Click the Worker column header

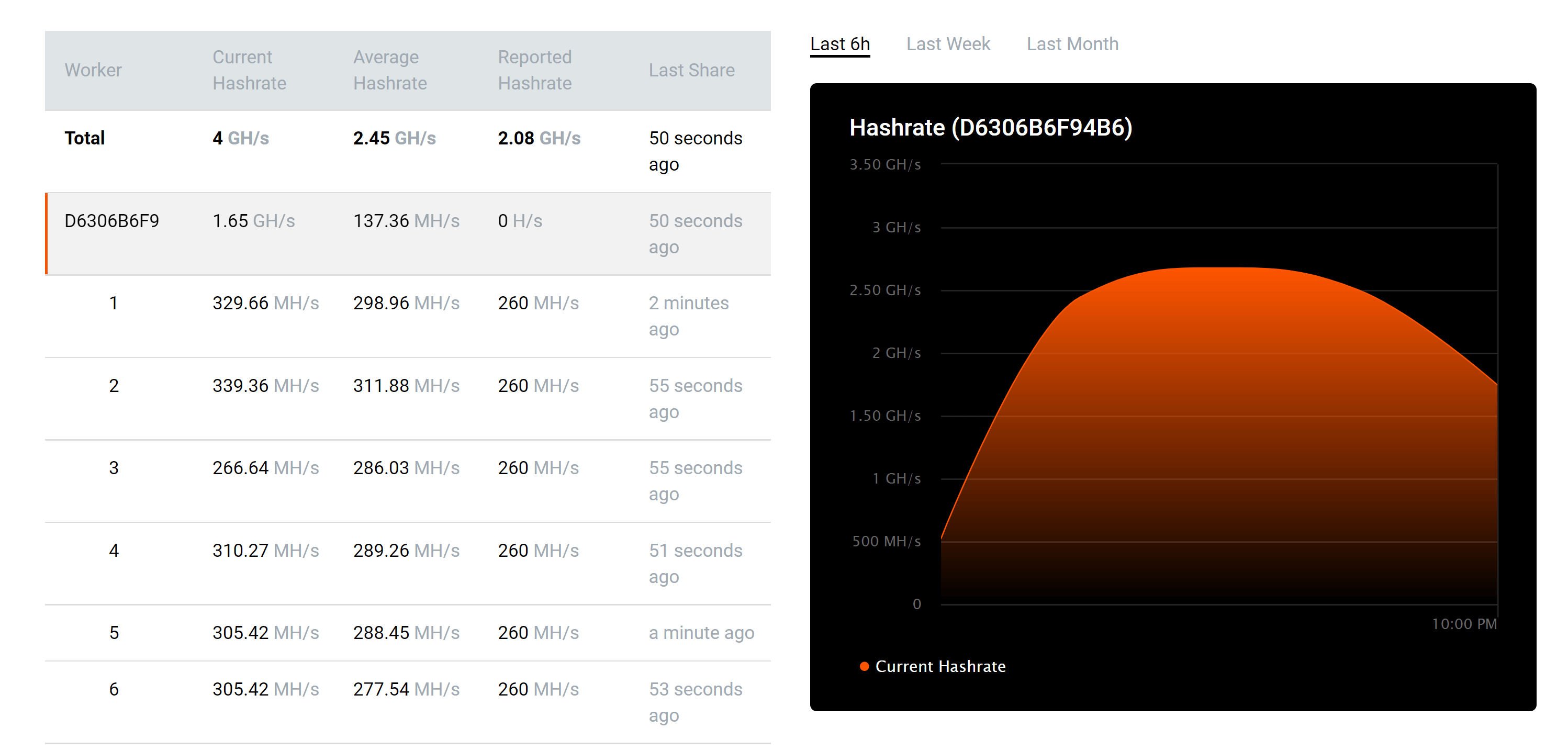[x=93, y=70]
